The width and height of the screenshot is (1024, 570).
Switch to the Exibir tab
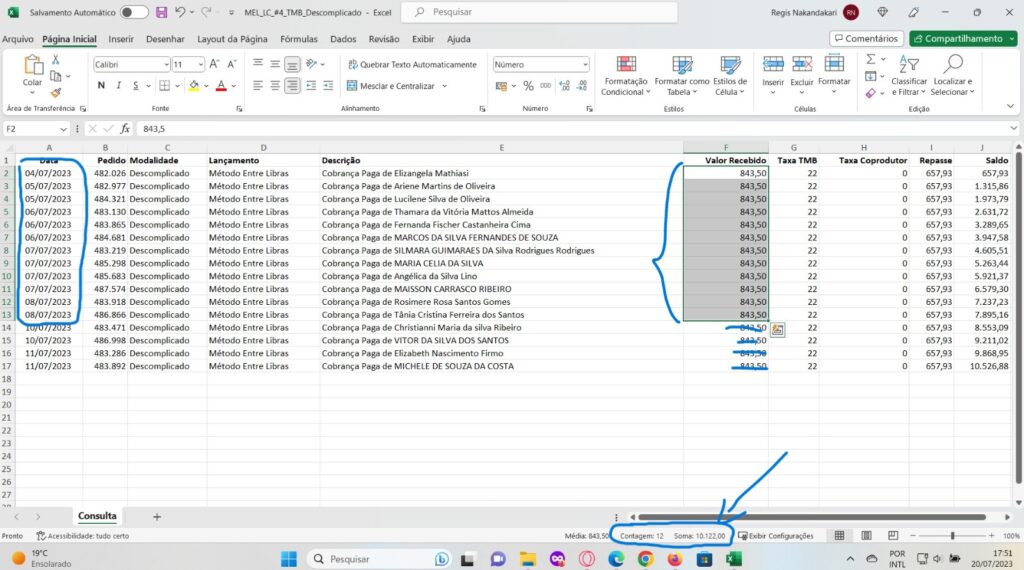click(423, 39)
